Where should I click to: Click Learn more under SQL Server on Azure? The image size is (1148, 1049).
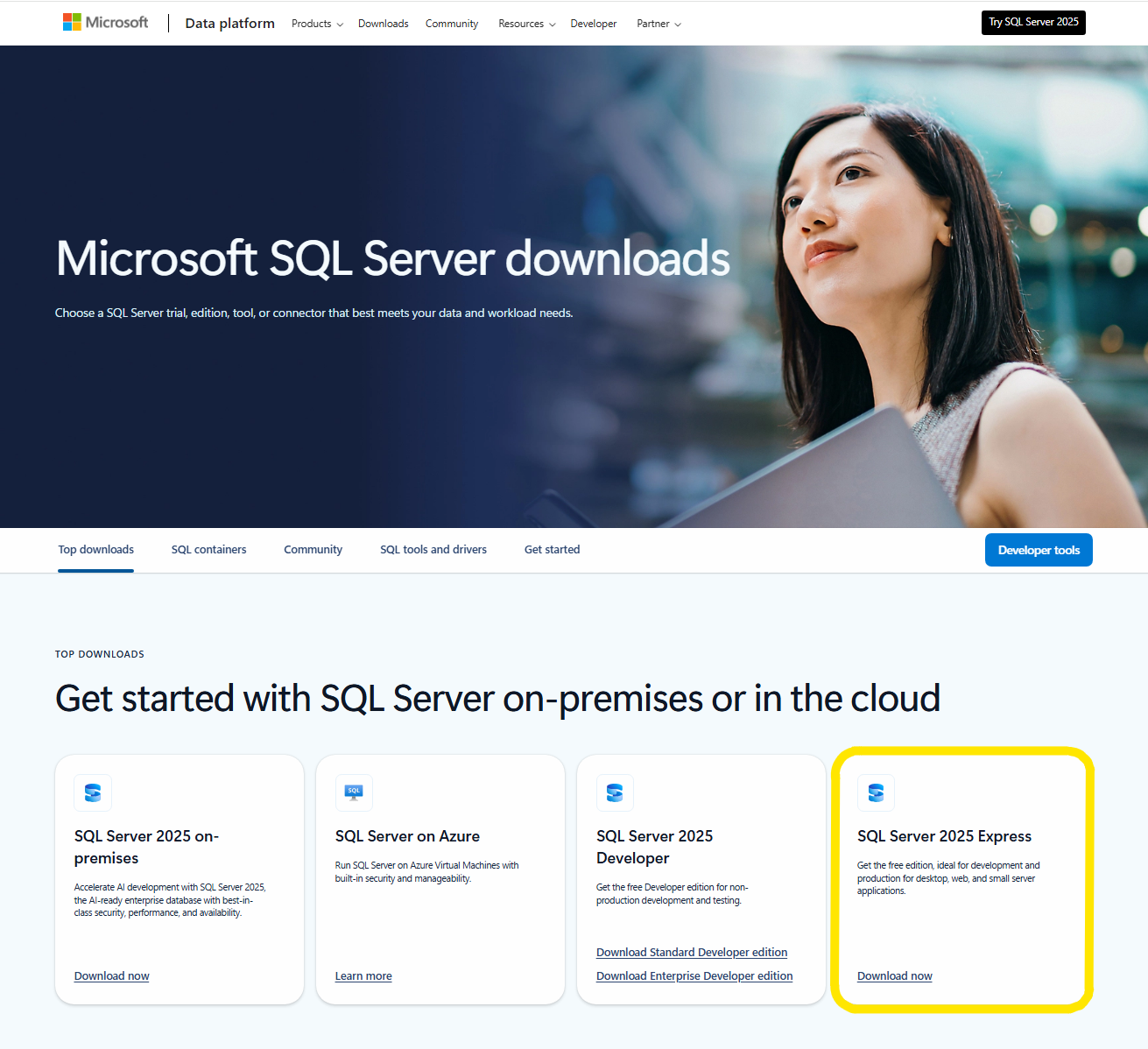tap(363, 976)
